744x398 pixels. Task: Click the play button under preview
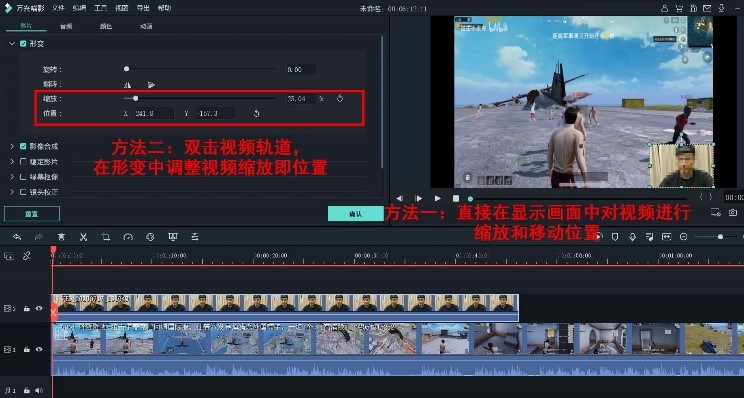[x=437, y=198]
